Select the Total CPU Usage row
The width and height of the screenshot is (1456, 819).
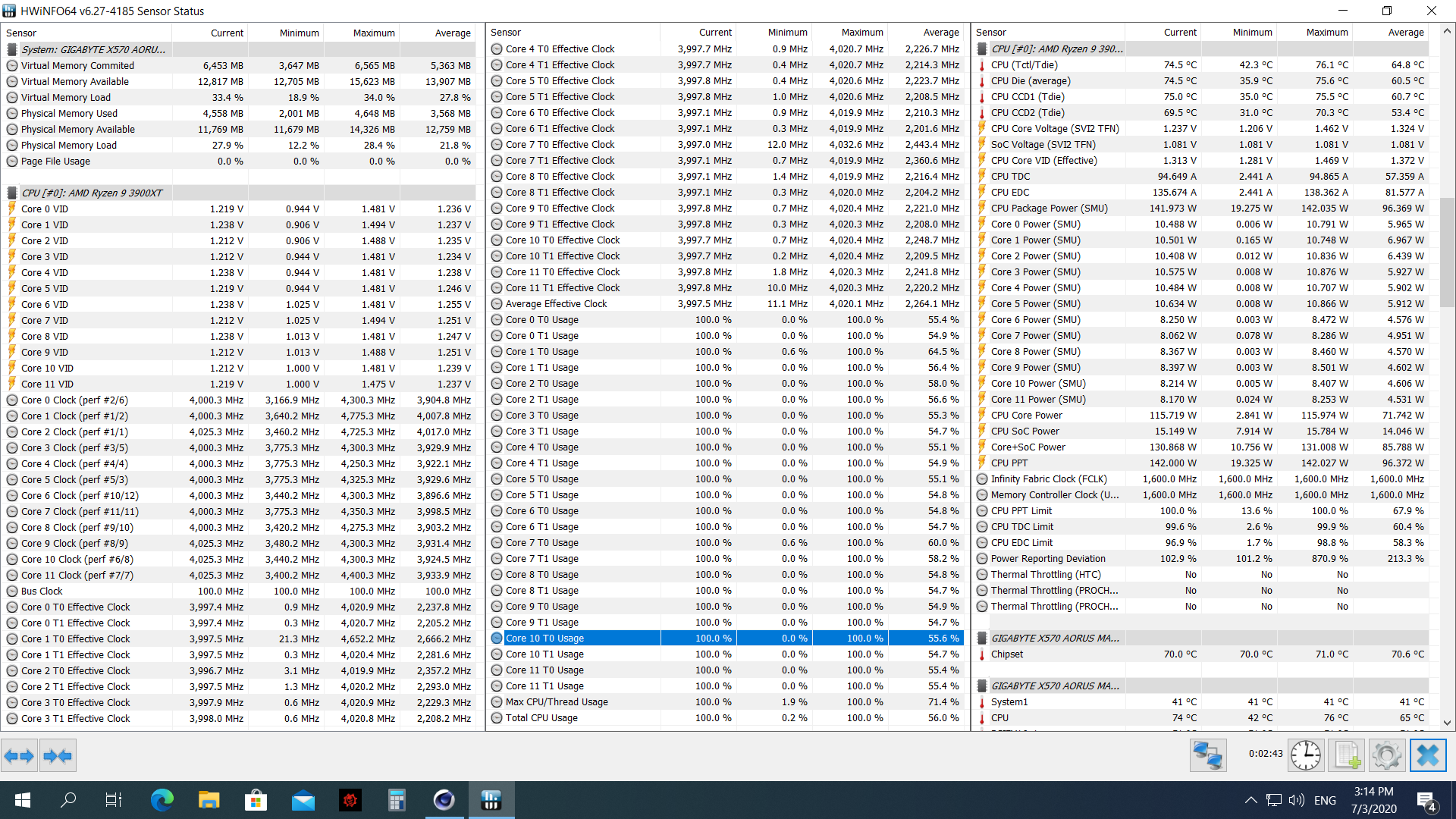[726, 717]
